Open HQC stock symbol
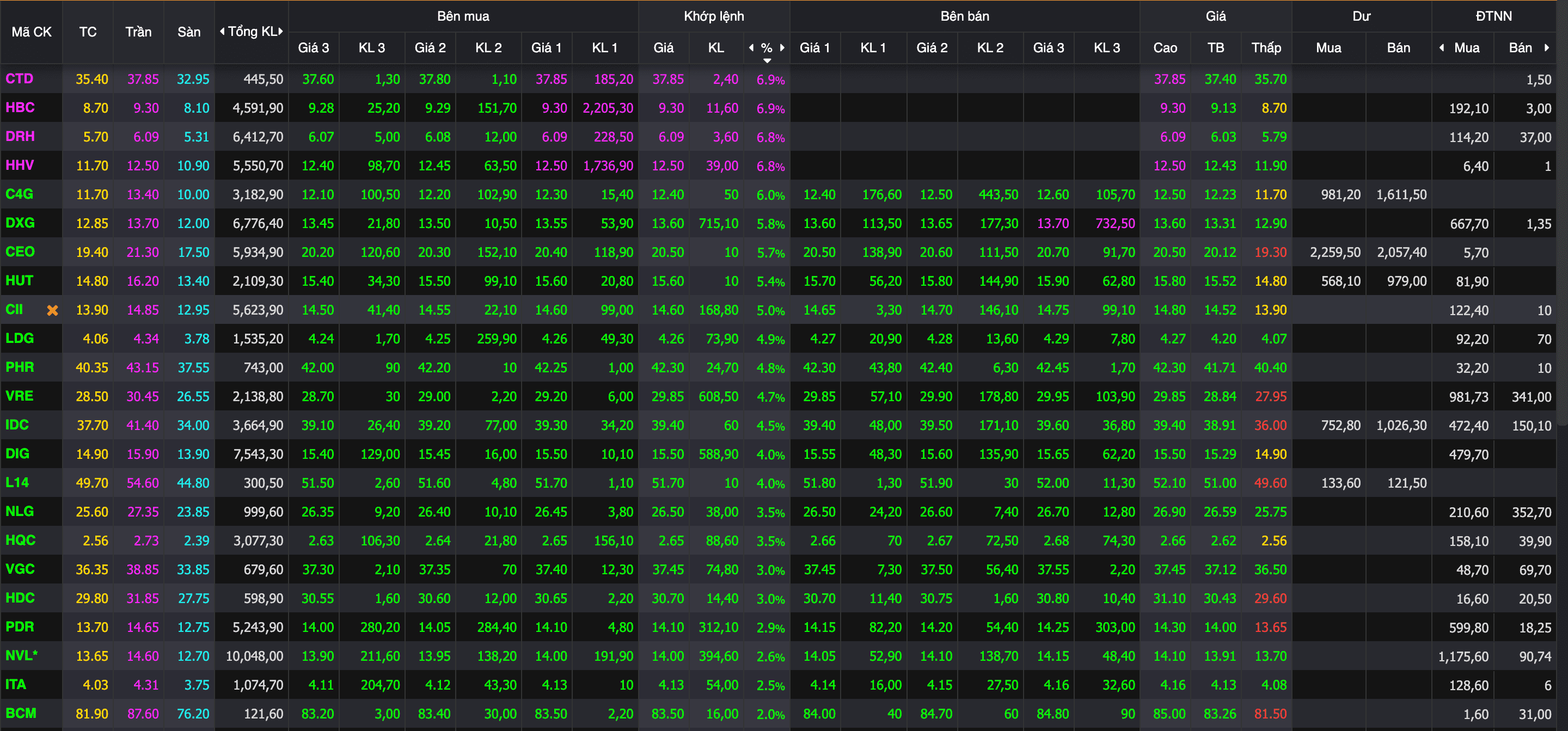Viewport: 1568px width, 731px height. click(21, 540)
